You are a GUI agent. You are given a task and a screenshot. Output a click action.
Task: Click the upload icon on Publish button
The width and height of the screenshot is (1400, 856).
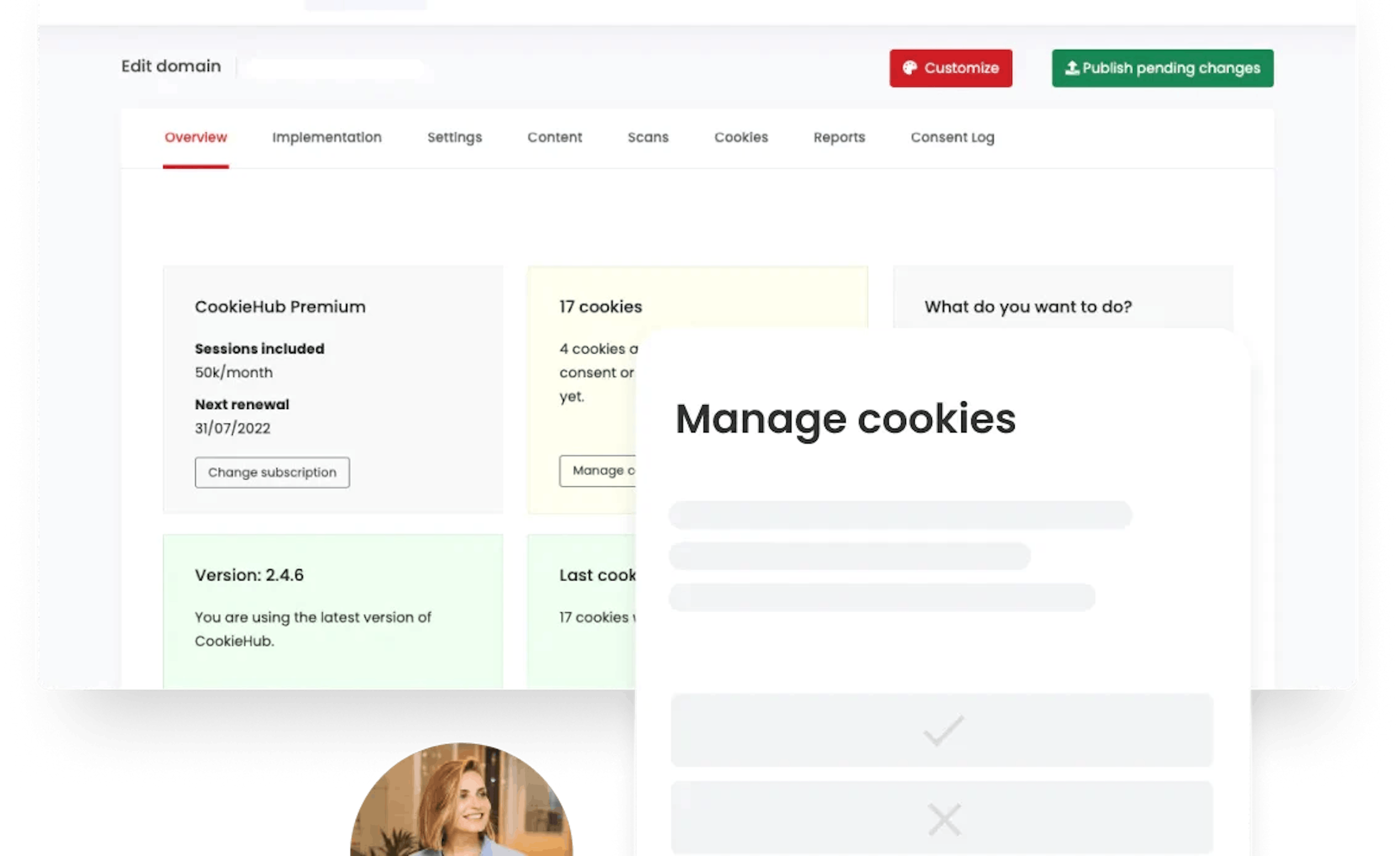pyautogui.click(x=1072, y=68)
